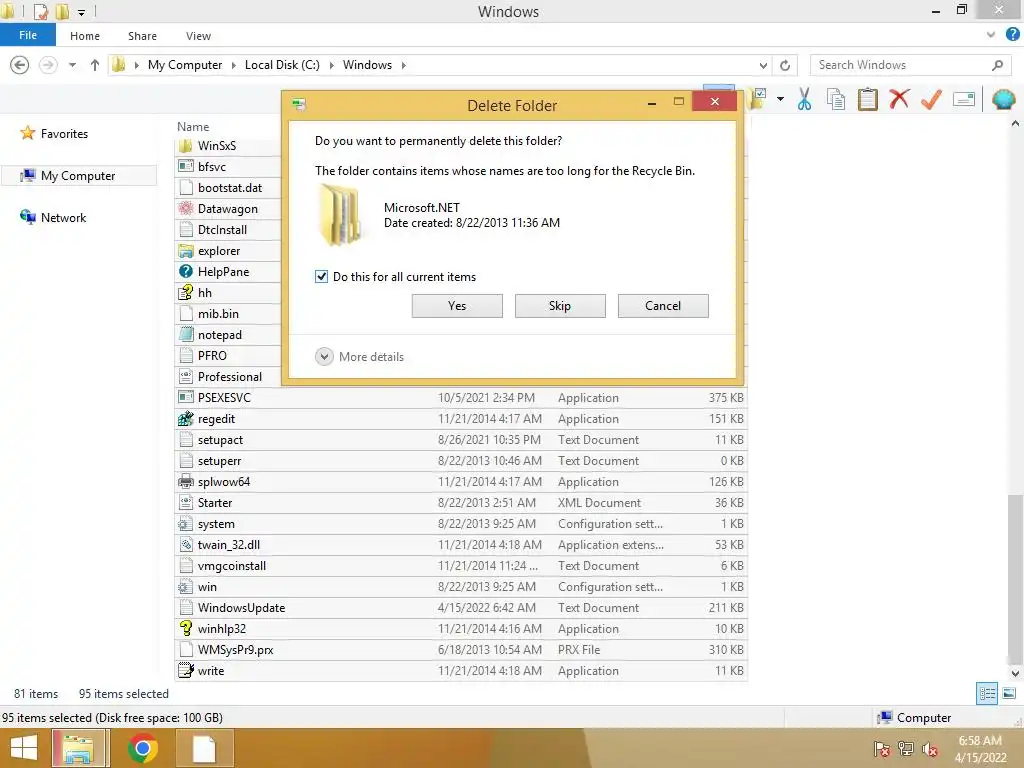This screenshot has height=768, width=1024.
Task: Select the write application icon
Action: tap(186, 670)
